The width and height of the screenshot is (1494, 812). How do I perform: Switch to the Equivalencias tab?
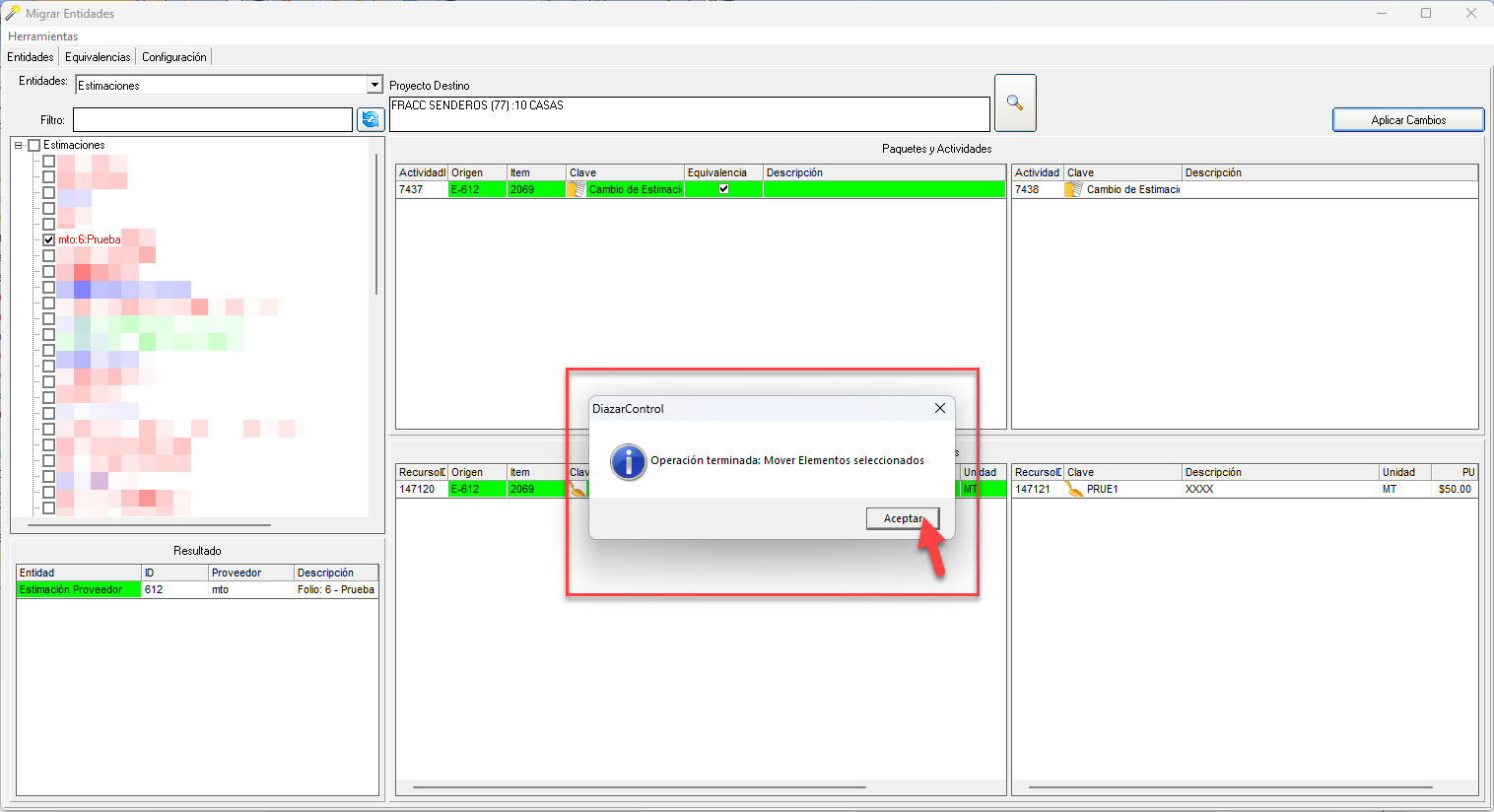pos(98,57)
